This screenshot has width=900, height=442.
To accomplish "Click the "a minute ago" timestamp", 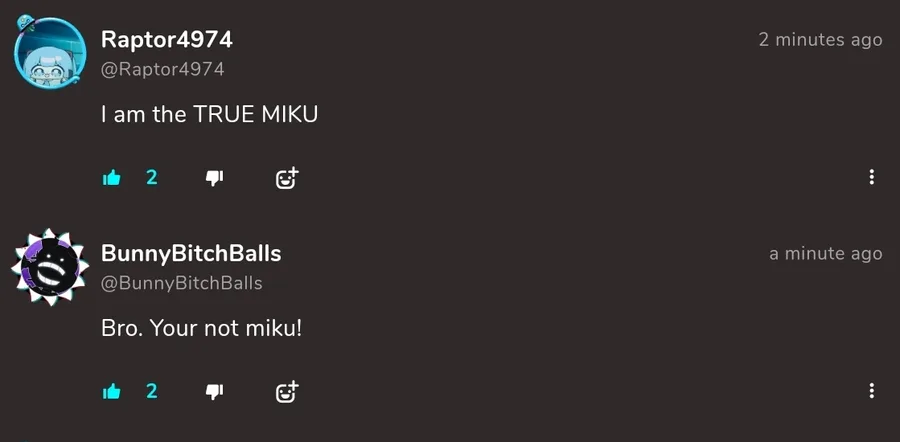I will 825,253.
